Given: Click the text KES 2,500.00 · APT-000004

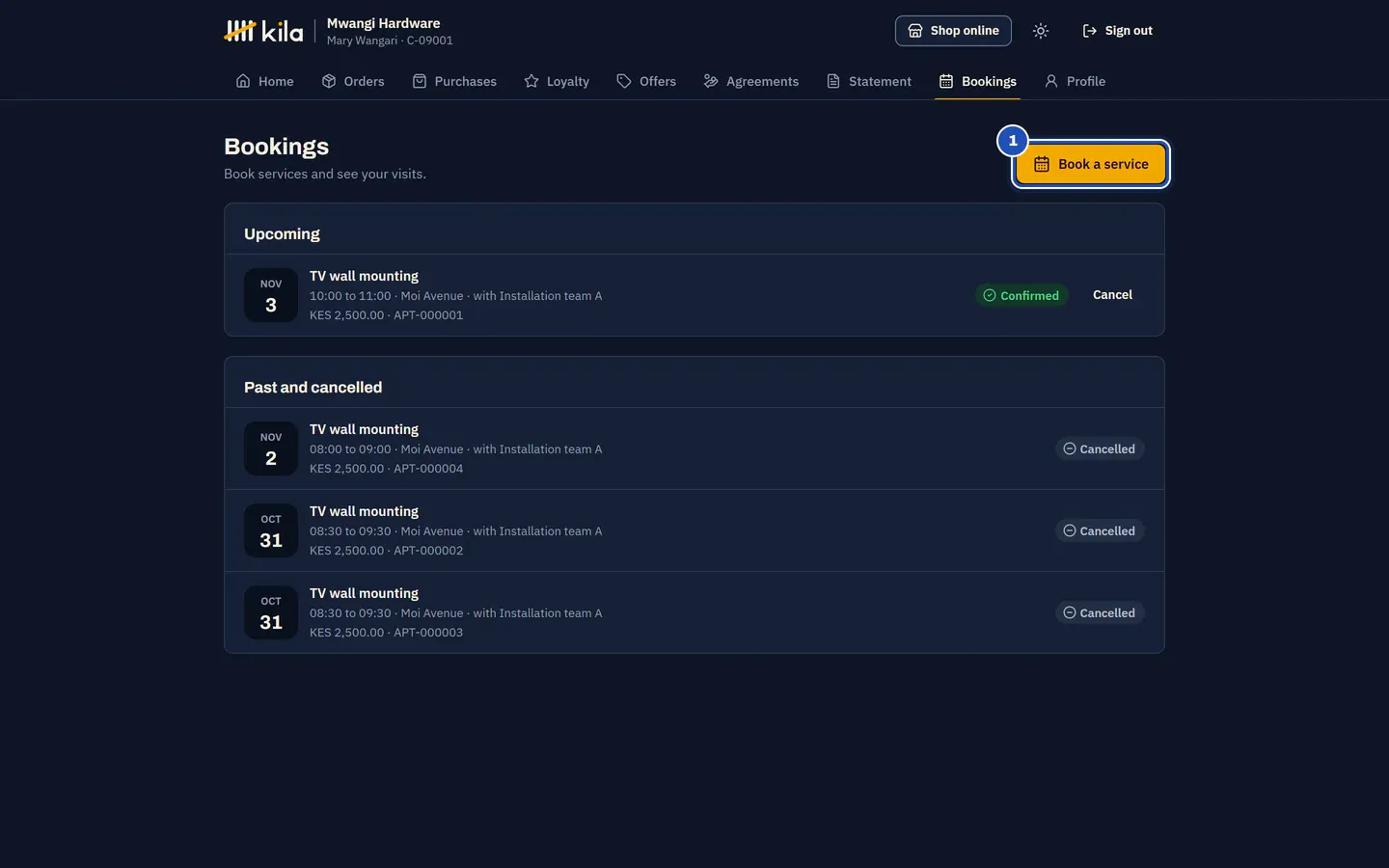Looking at the screenshot, I should 386,469.
